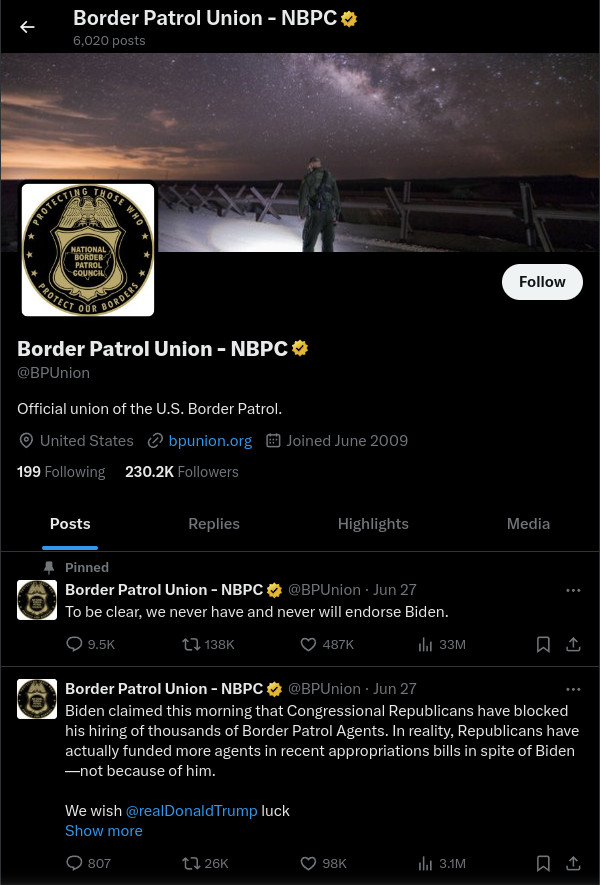
Task: Expand the second post with Show more
Action: pyautogui.click(x=104, y=831)
